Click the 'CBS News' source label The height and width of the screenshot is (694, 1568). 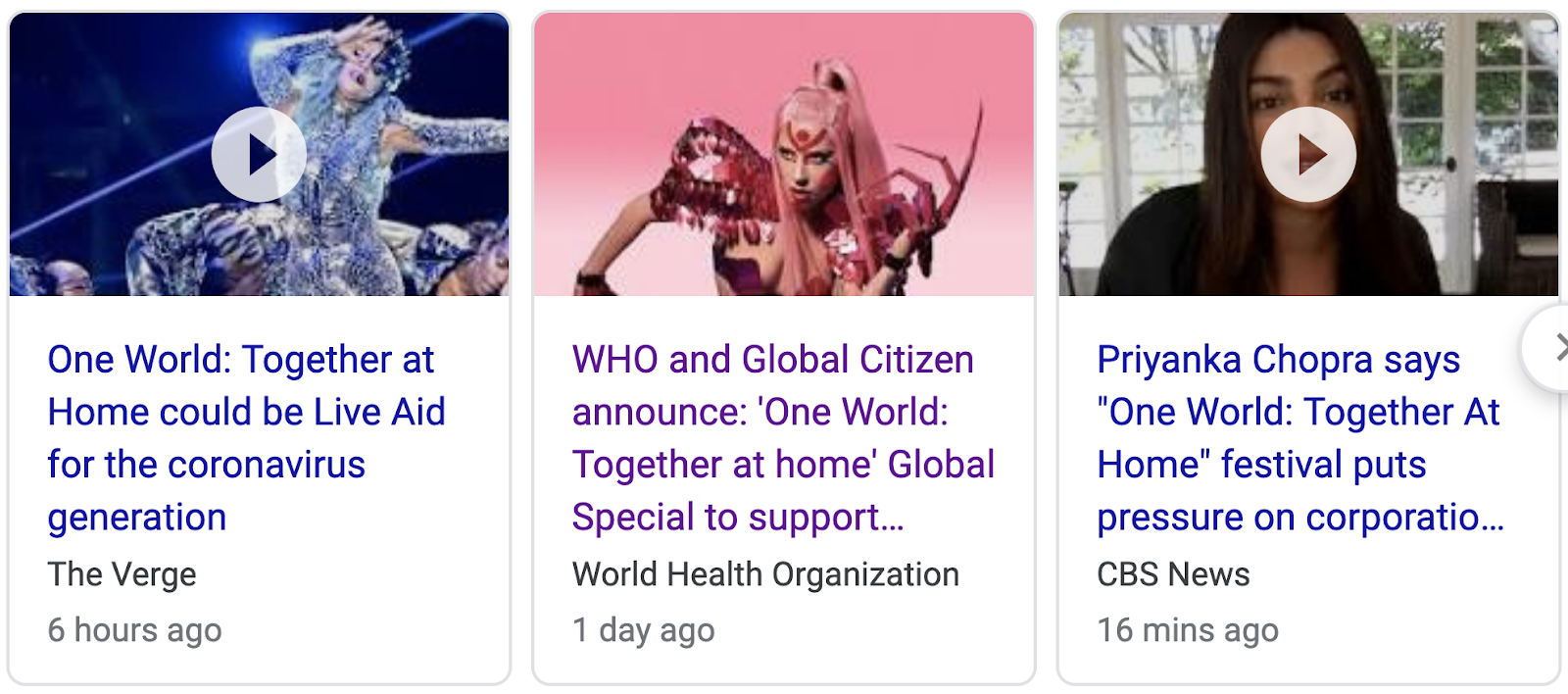[x=1173, y=574]
